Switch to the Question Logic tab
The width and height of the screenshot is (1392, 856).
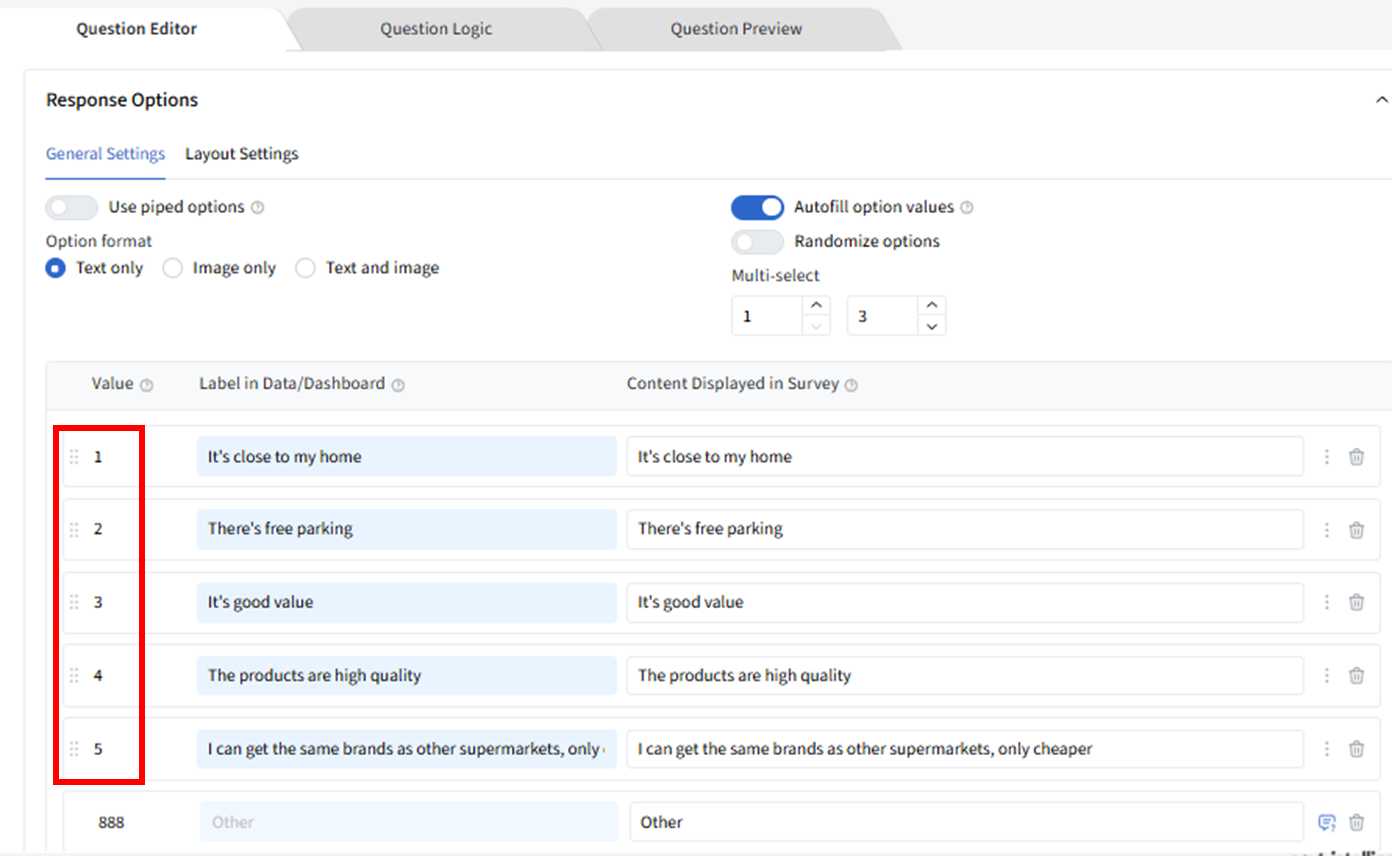click(x=436, y=29)
